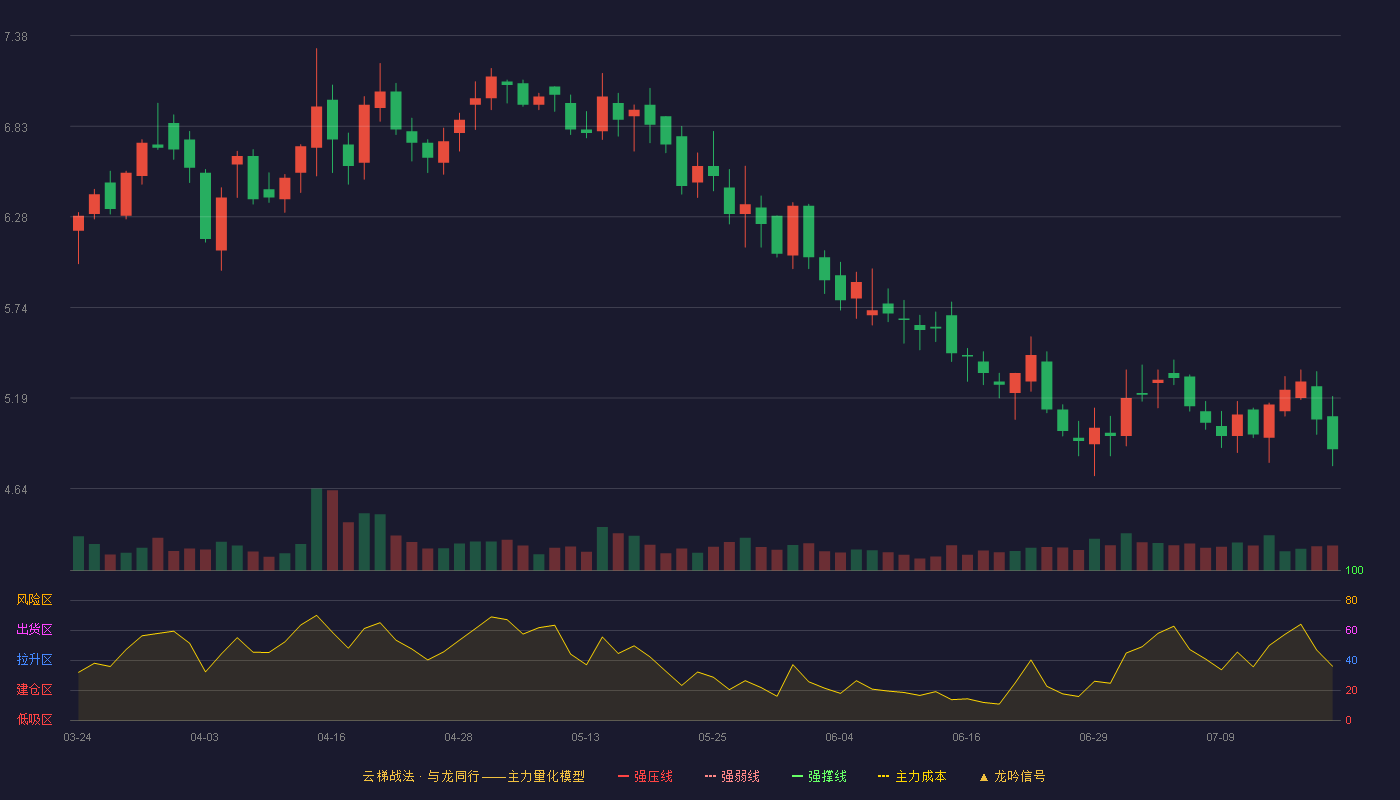Screen dimensions: 1400x800
Task: Click the 6.83 price axis label
Action: (16, 128)
